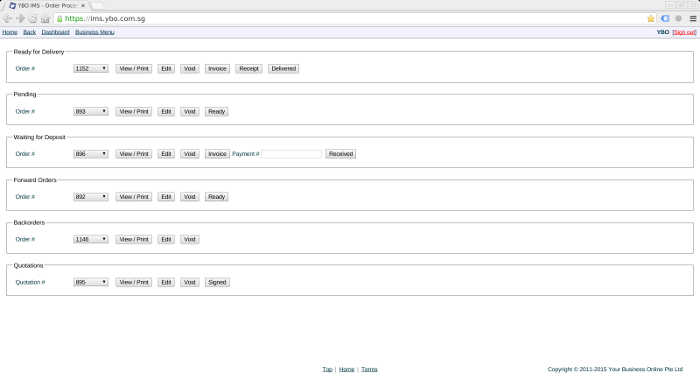Open Ready for Delivery order dropdown 1152
700x382 pixels.
coord(91,69)
